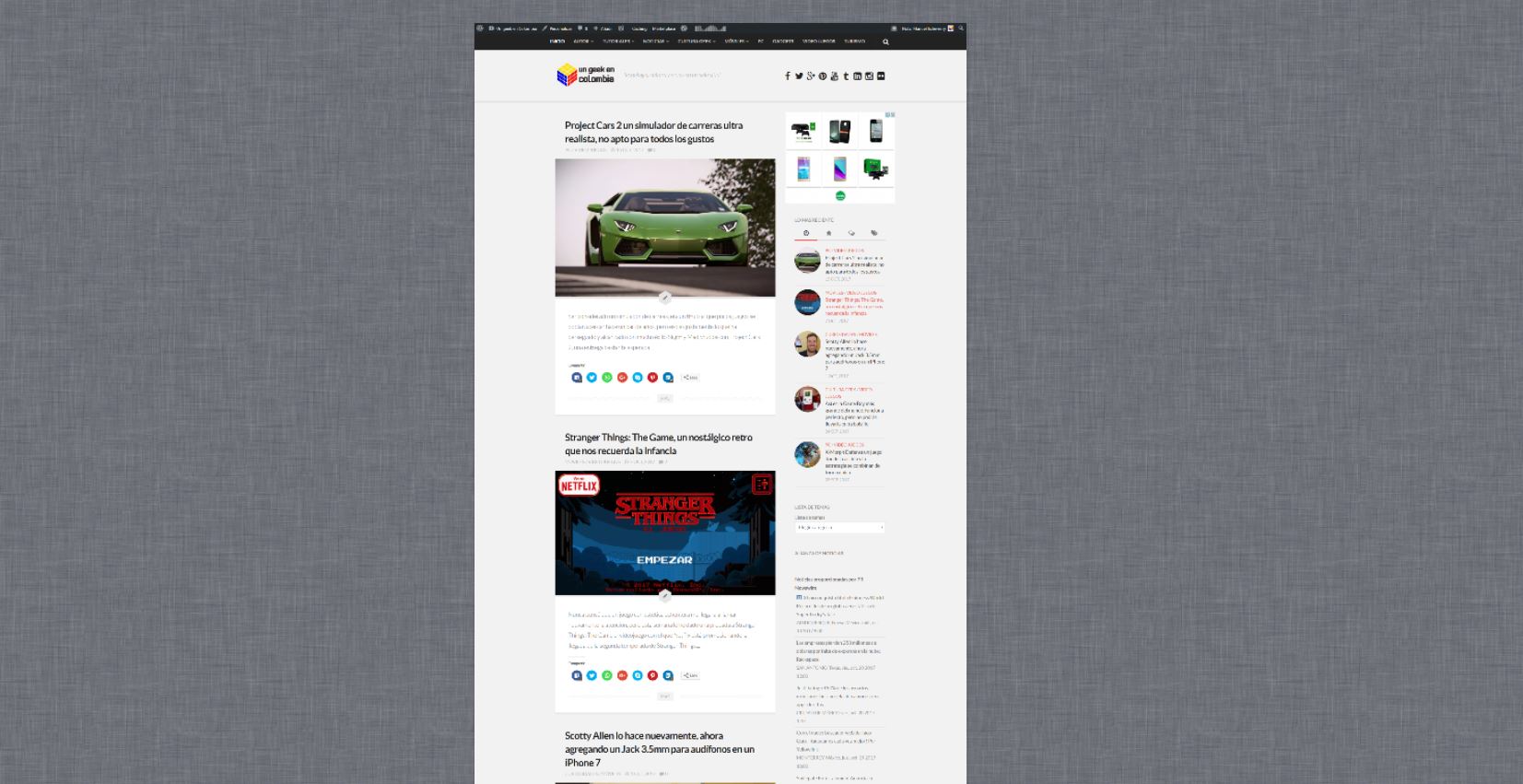Open the Video Juegos navigation menu item
This screenshot has height=784, width=1523.
tap(818, 41)
